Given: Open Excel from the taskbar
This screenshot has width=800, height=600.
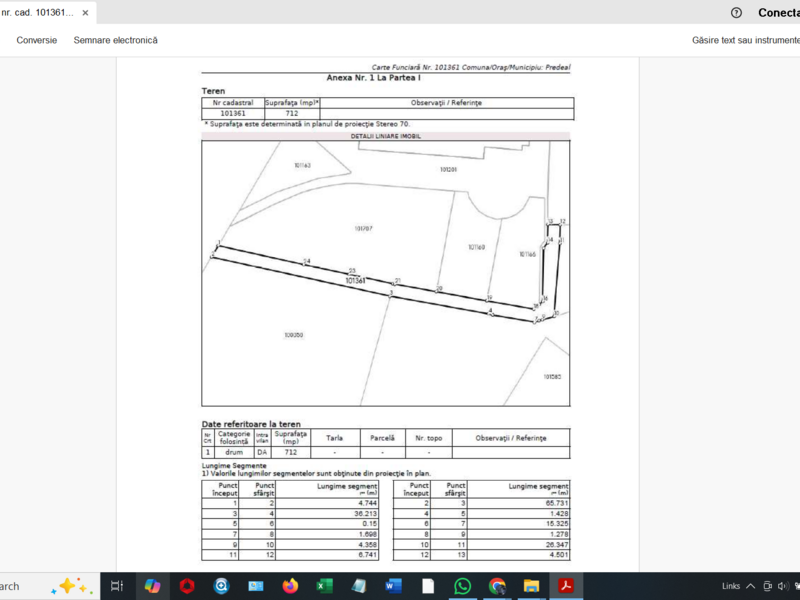Looking at the screenshot, I should [x=324, y=586].
